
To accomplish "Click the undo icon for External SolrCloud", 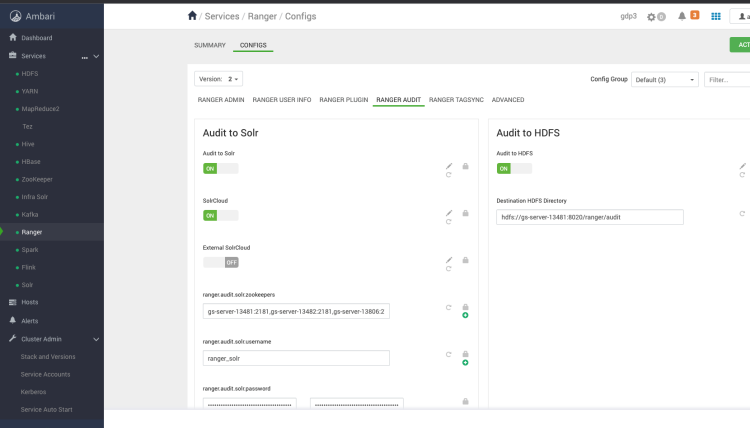I will (x=449, y=269).
